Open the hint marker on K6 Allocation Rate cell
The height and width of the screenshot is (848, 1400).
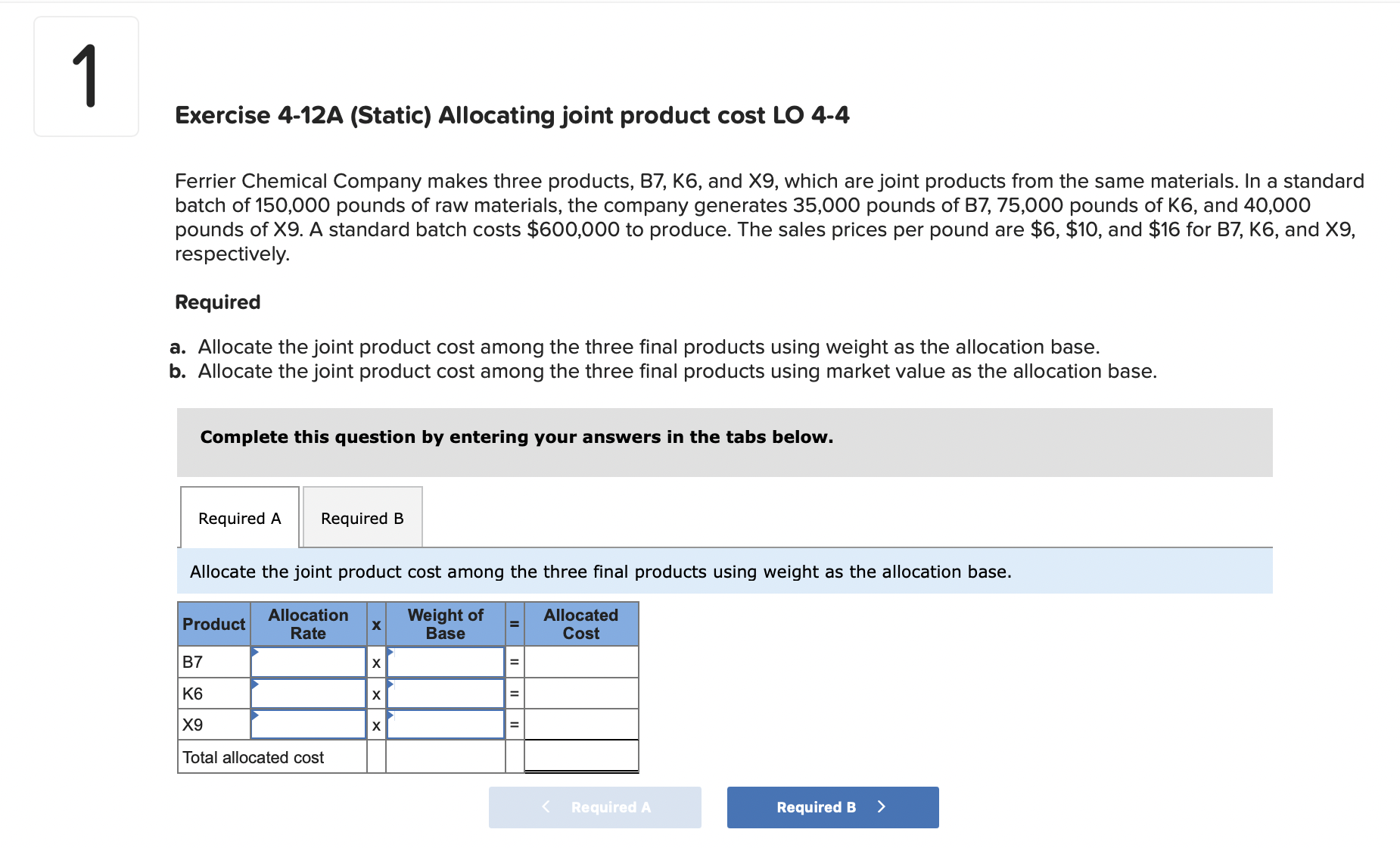(x=257, y=684)
